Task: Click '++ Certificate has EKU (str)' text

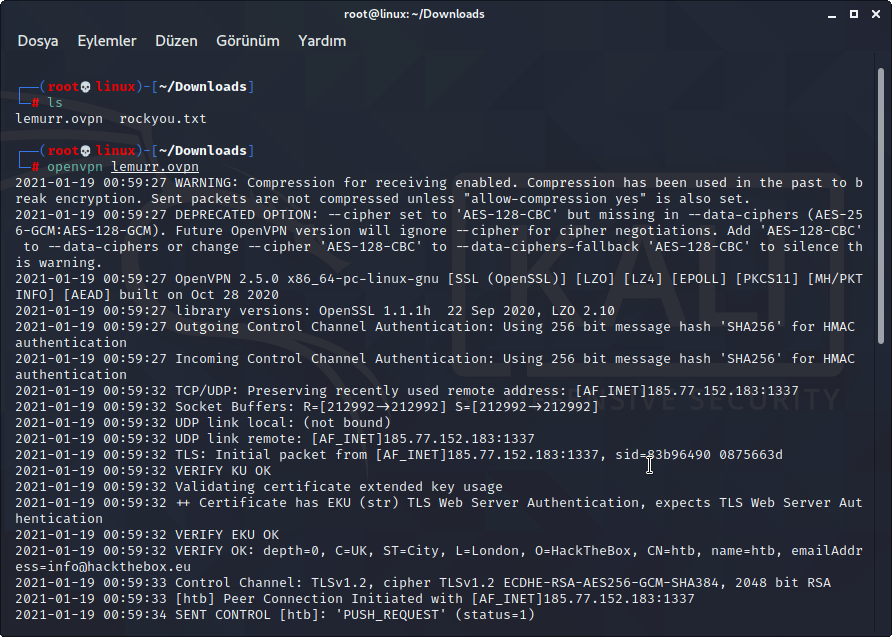Action: [287, 503]
